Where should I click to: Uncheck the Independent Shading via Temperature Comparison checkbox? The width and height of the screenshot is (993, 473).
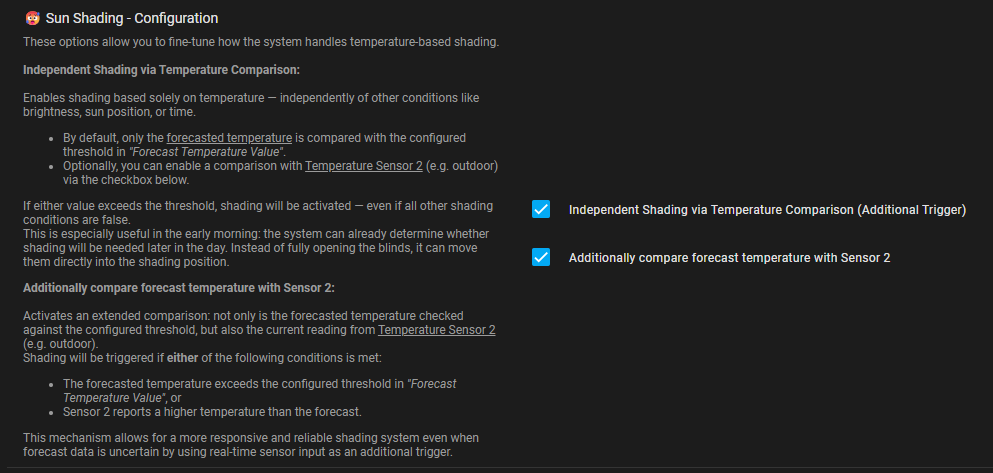click(541, 209)
